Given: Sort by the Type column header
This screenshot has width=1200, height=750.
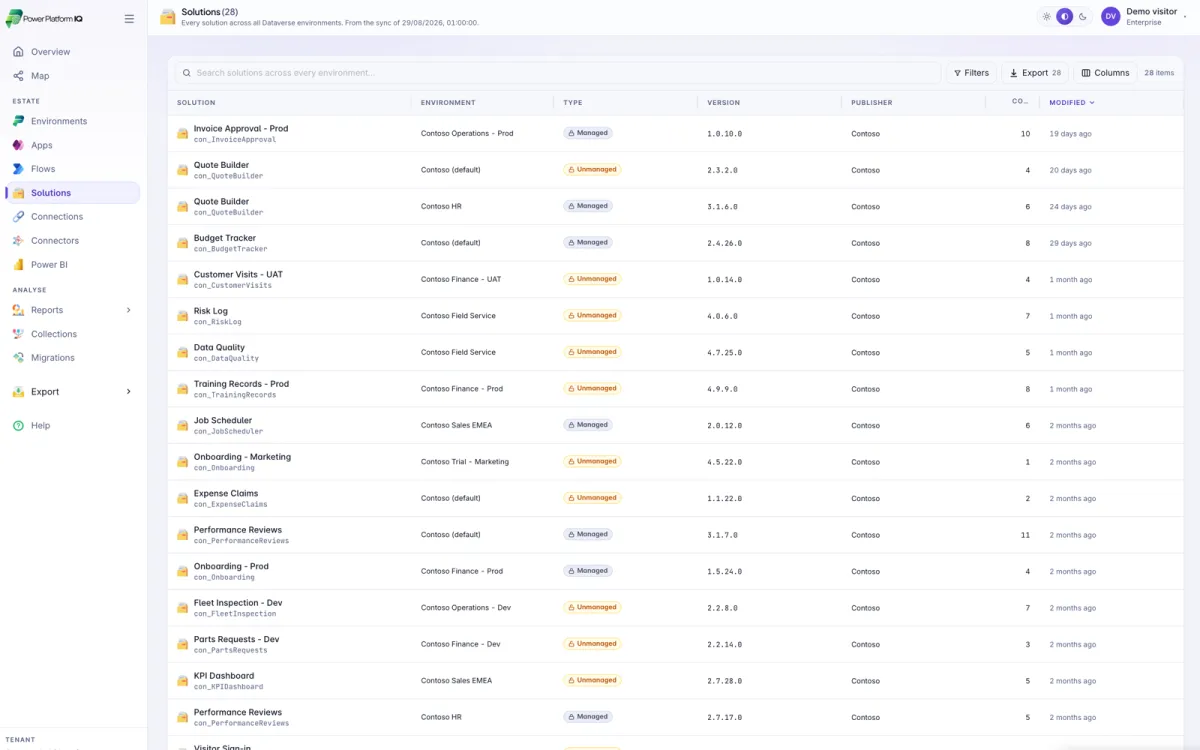Looking at the screenshot, I should tap(572, 103).
